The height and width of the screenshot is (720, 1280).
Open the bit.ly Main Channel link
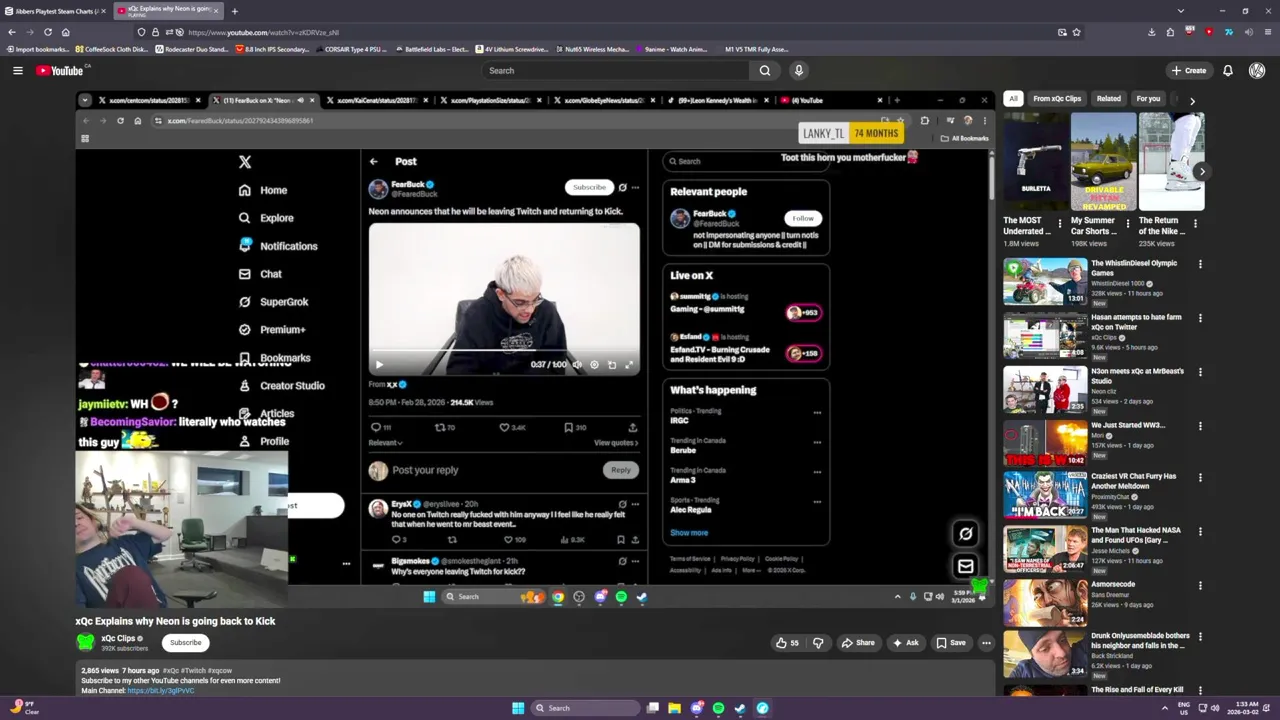coord(160,691)
